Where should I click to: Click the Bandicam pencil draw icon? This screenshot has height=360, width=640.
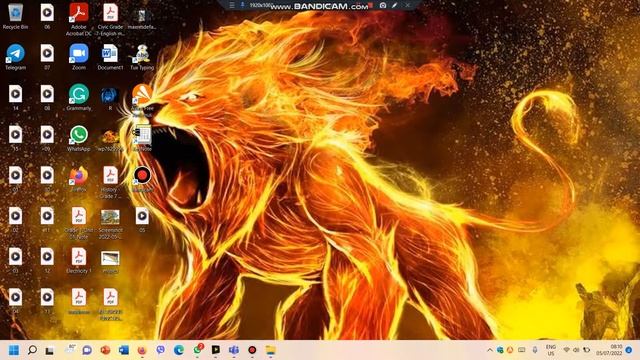pos(395,5)
